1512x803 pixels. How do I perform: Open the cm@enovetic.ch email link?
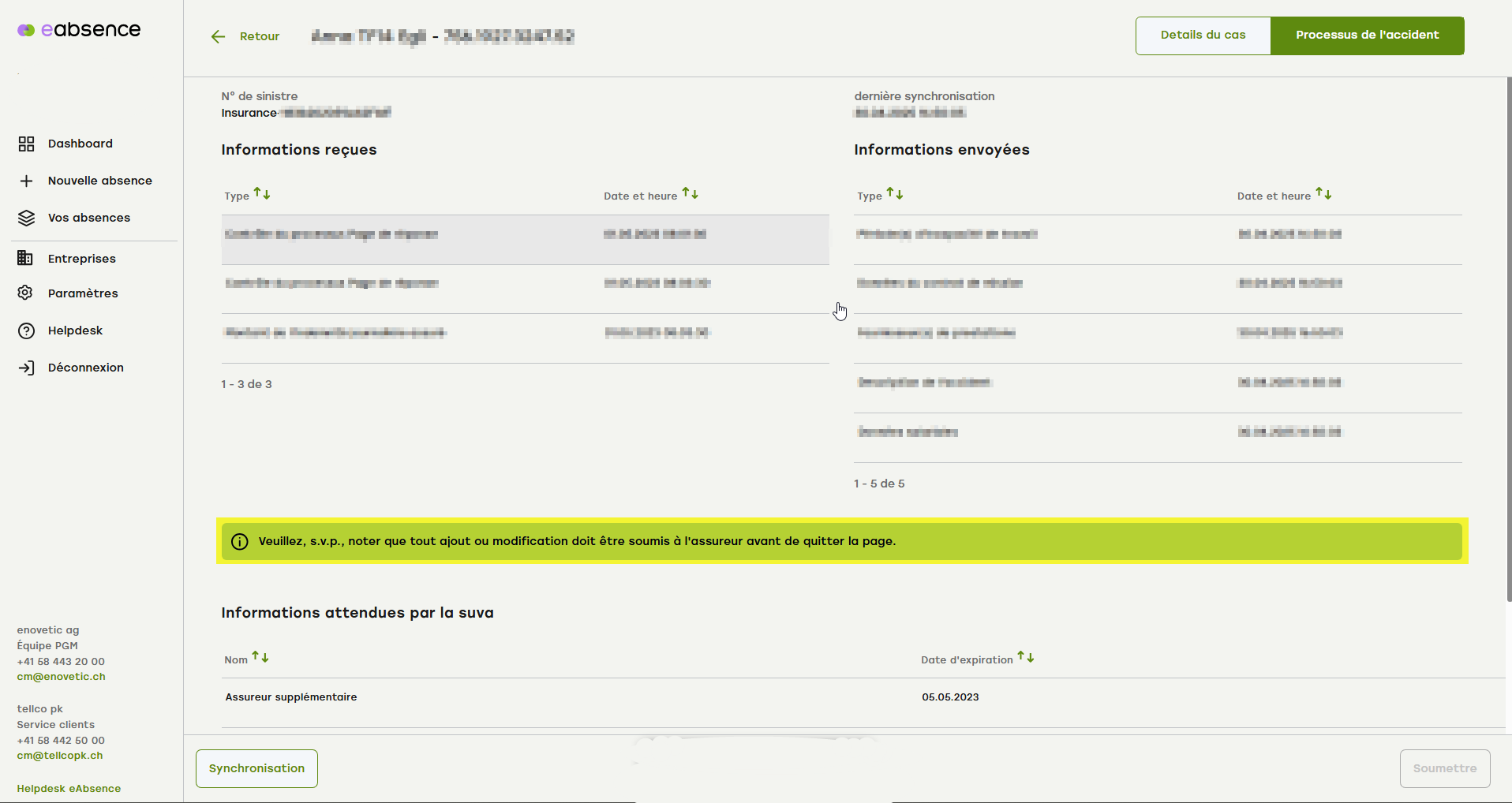tap(61, 677)
